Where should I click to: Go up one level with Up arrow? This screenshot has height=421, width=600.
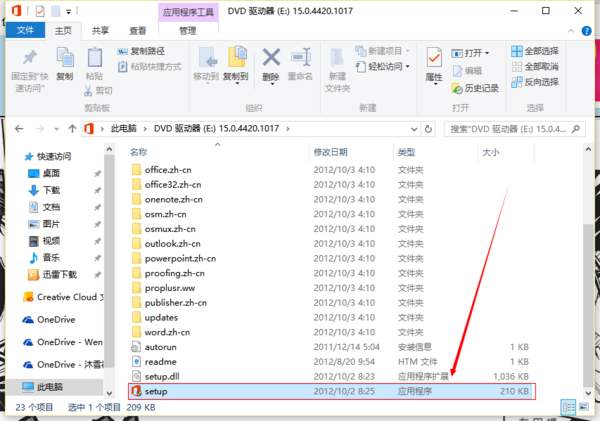pos(72,129)
